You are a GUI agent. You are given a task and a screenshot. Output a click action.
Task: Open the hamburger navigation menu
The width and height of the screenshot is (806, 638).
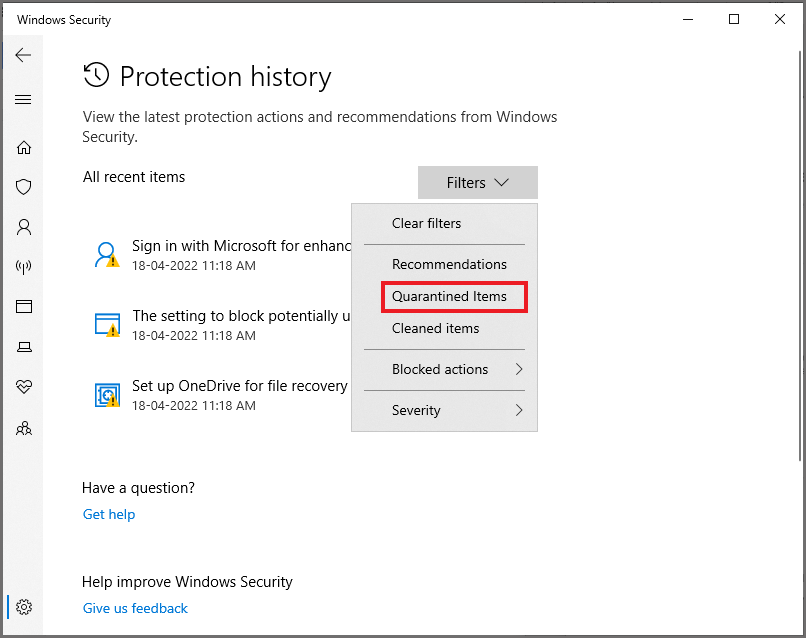coord(23,100)
